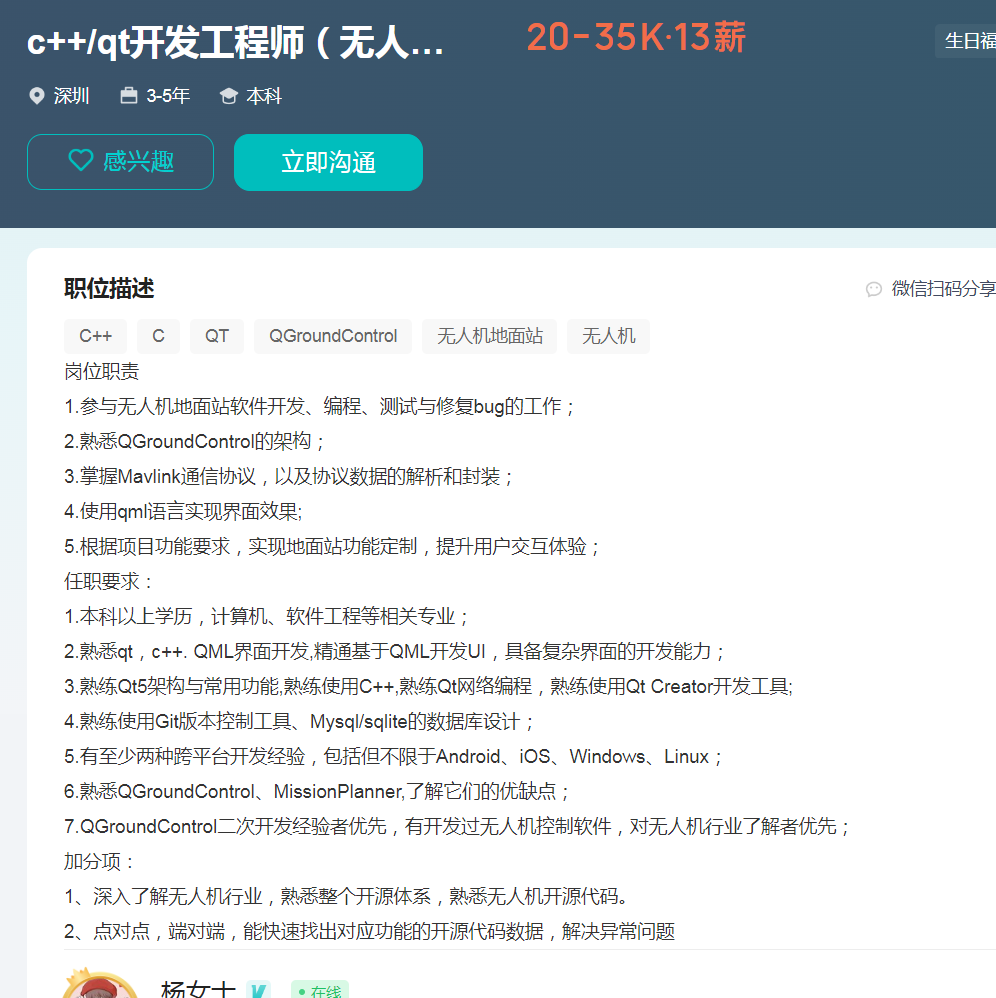Select the C skill tag
Screen dimensions: 996x998
(158, 336)
